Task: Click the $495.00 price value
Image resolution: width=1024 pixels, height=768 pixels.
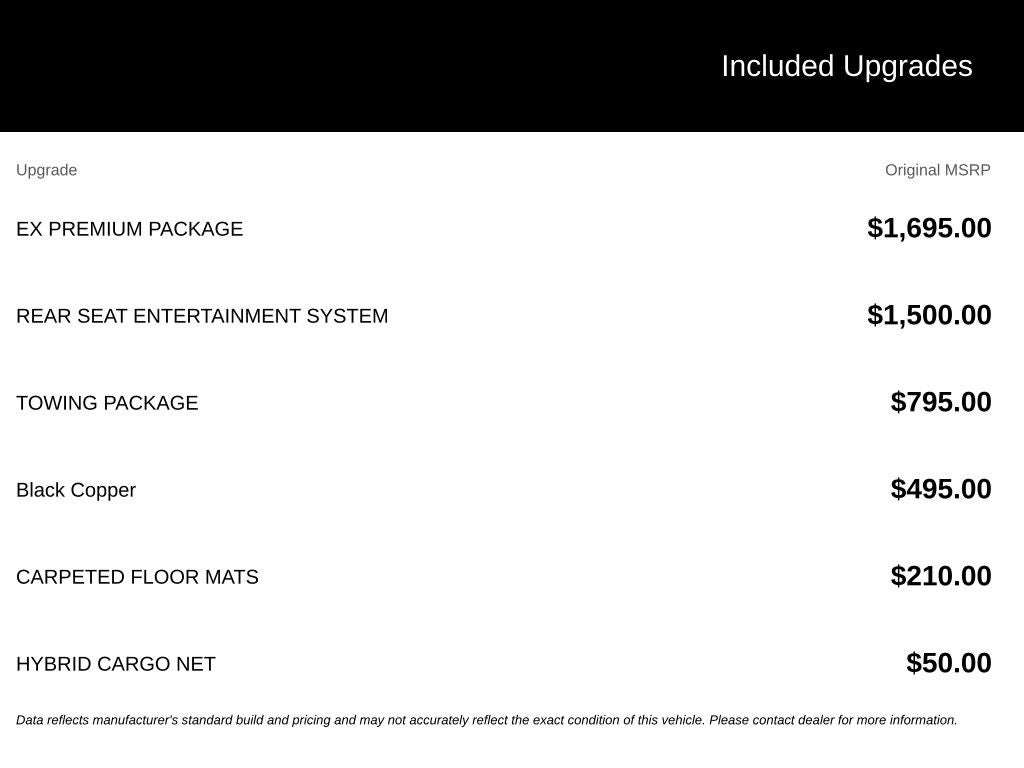Action: click(x=941, y=488)
